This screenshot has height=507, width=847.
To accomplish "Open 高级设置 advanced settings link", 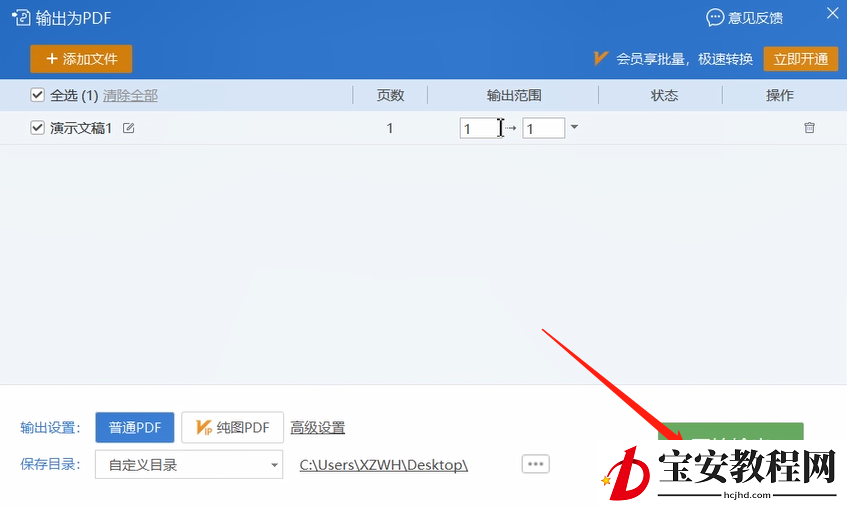I will (x=318, y=428).
